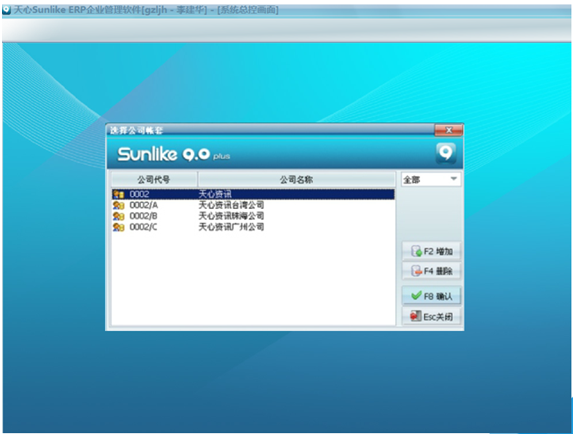Select the highlighted 天心资讯 company name

[215, 194]
